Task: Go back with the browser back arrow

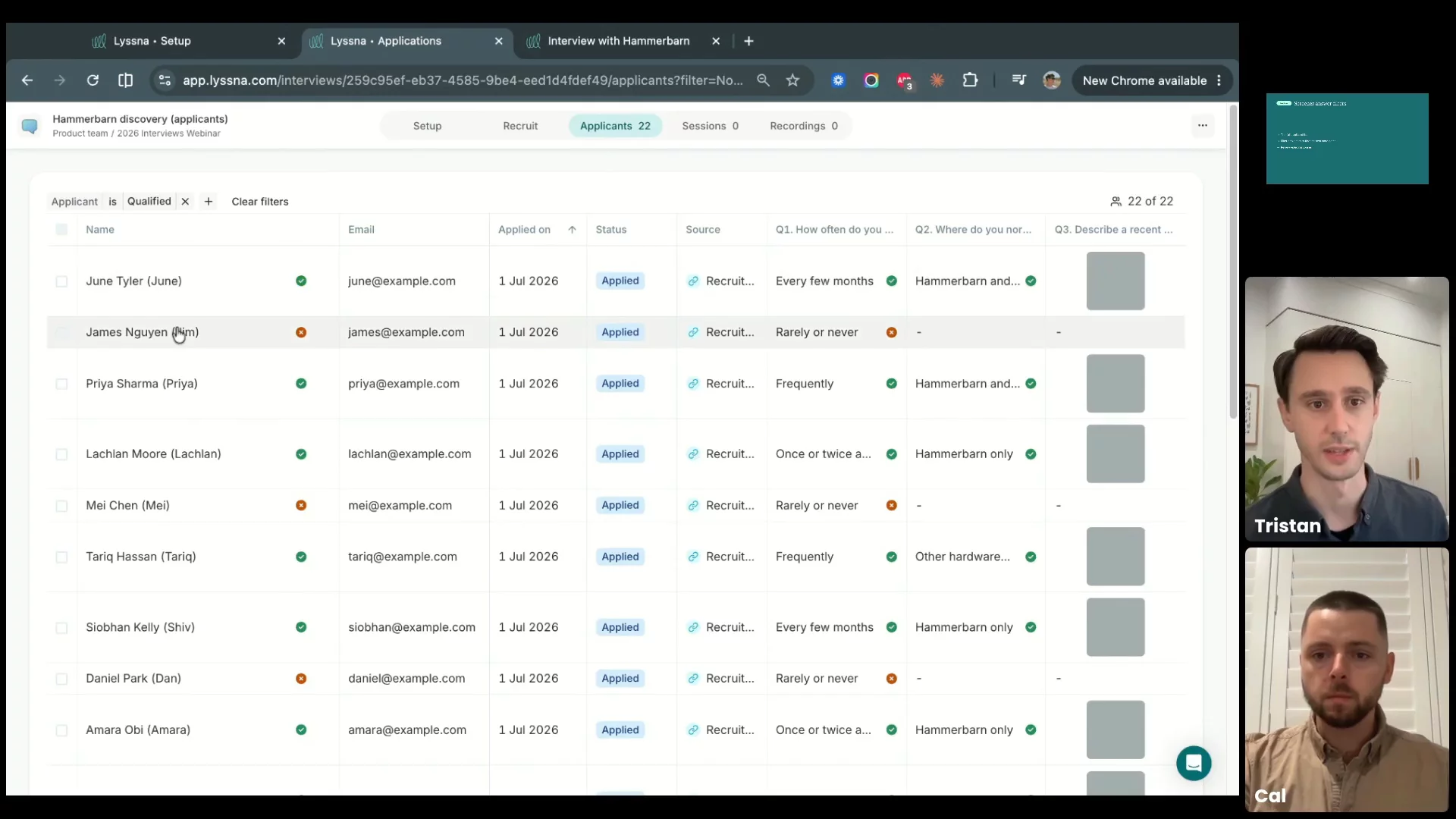Action: click(x=27, y=80)
